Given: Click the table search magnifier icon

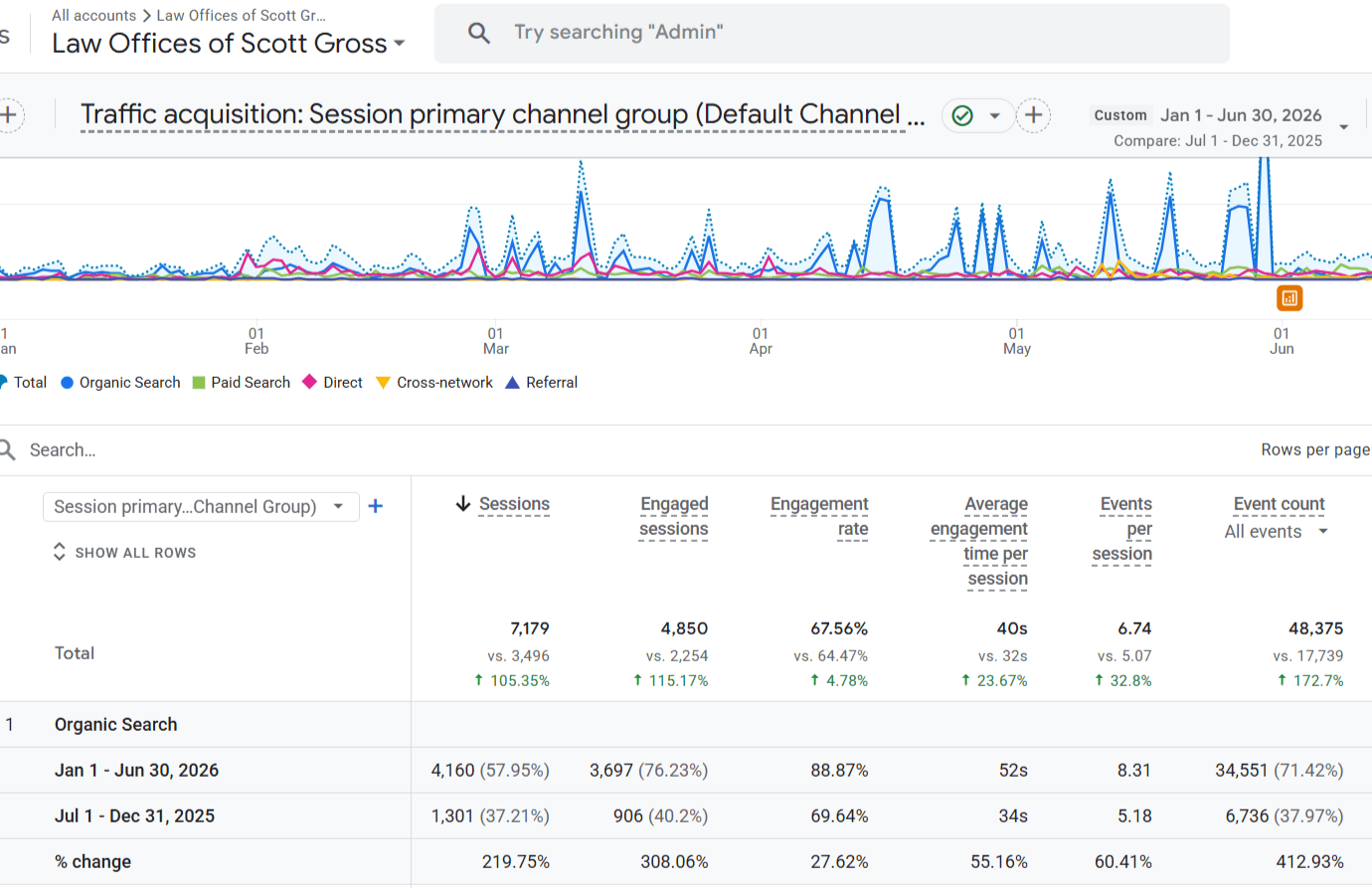Looking at the screenshot, I should click(x=7, y=449).
